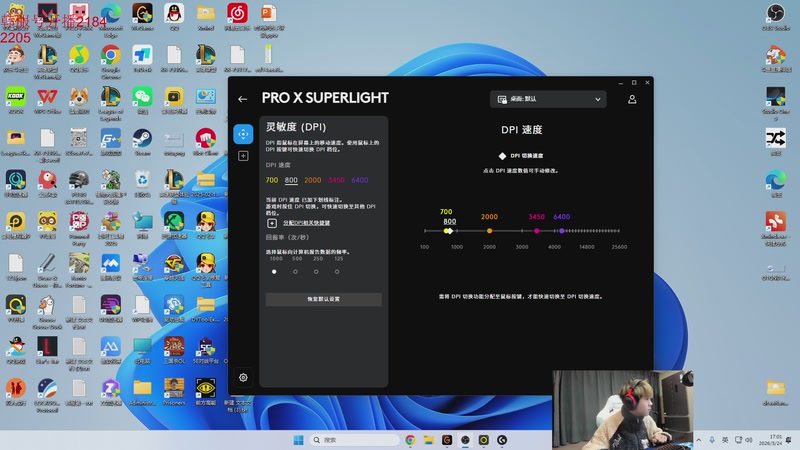Open File Explorer from the taskbar
This screenshot has height=450, width=800.
tap(429, 440)
